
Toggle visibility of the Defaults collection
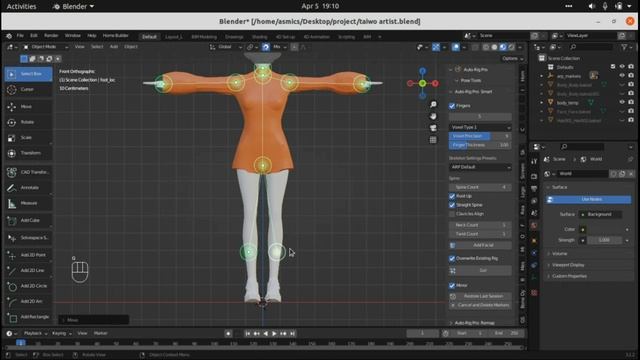(622, 67)
